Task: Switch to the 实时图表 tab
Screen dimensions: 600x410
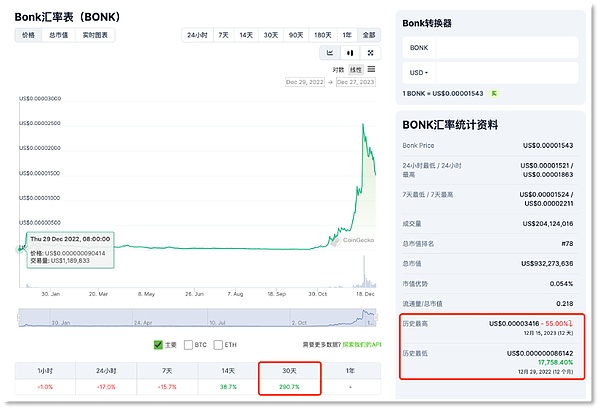Action: [x=95, y=35]
